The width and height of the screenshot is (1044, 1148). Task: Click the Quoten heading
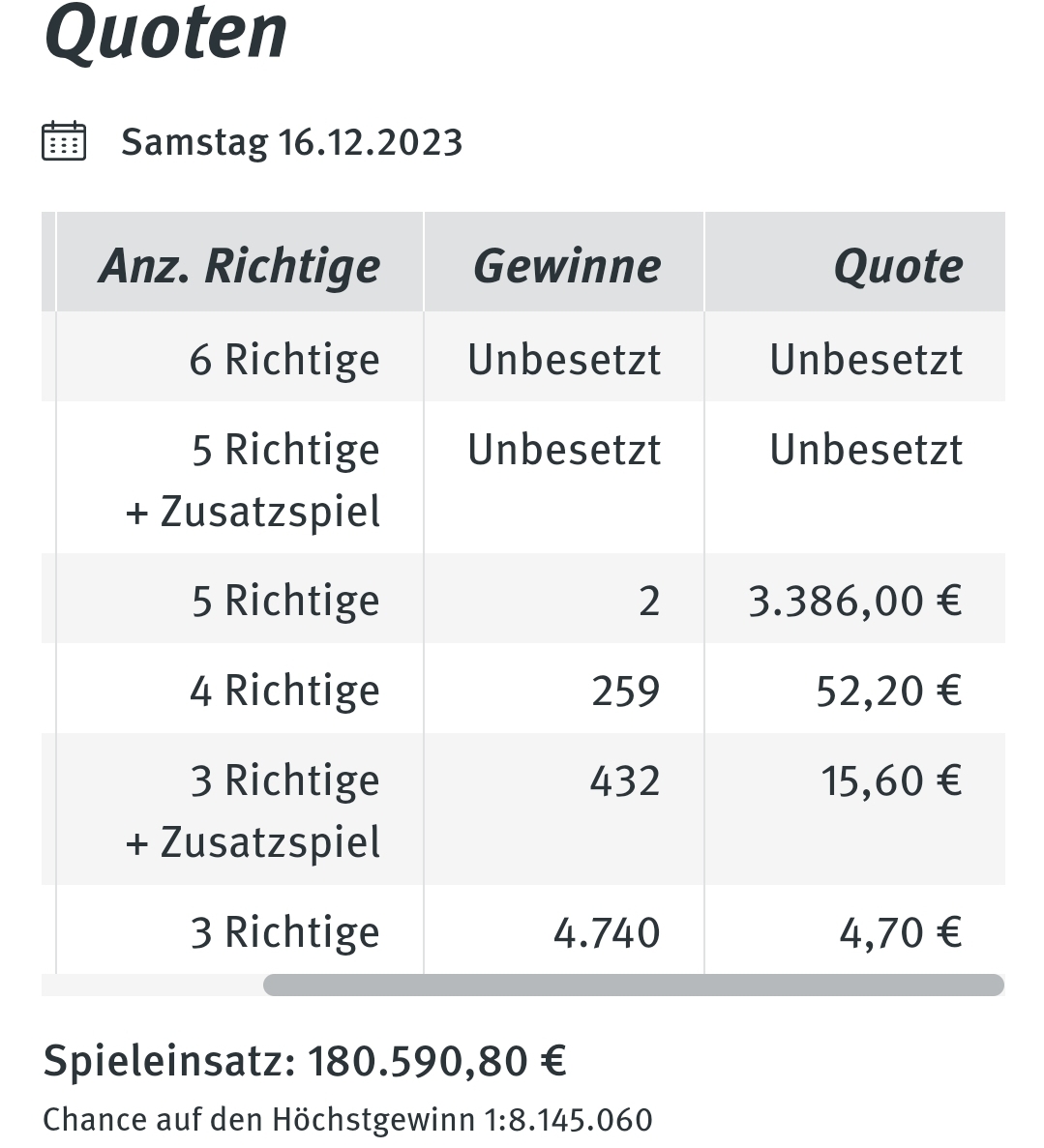165,32
